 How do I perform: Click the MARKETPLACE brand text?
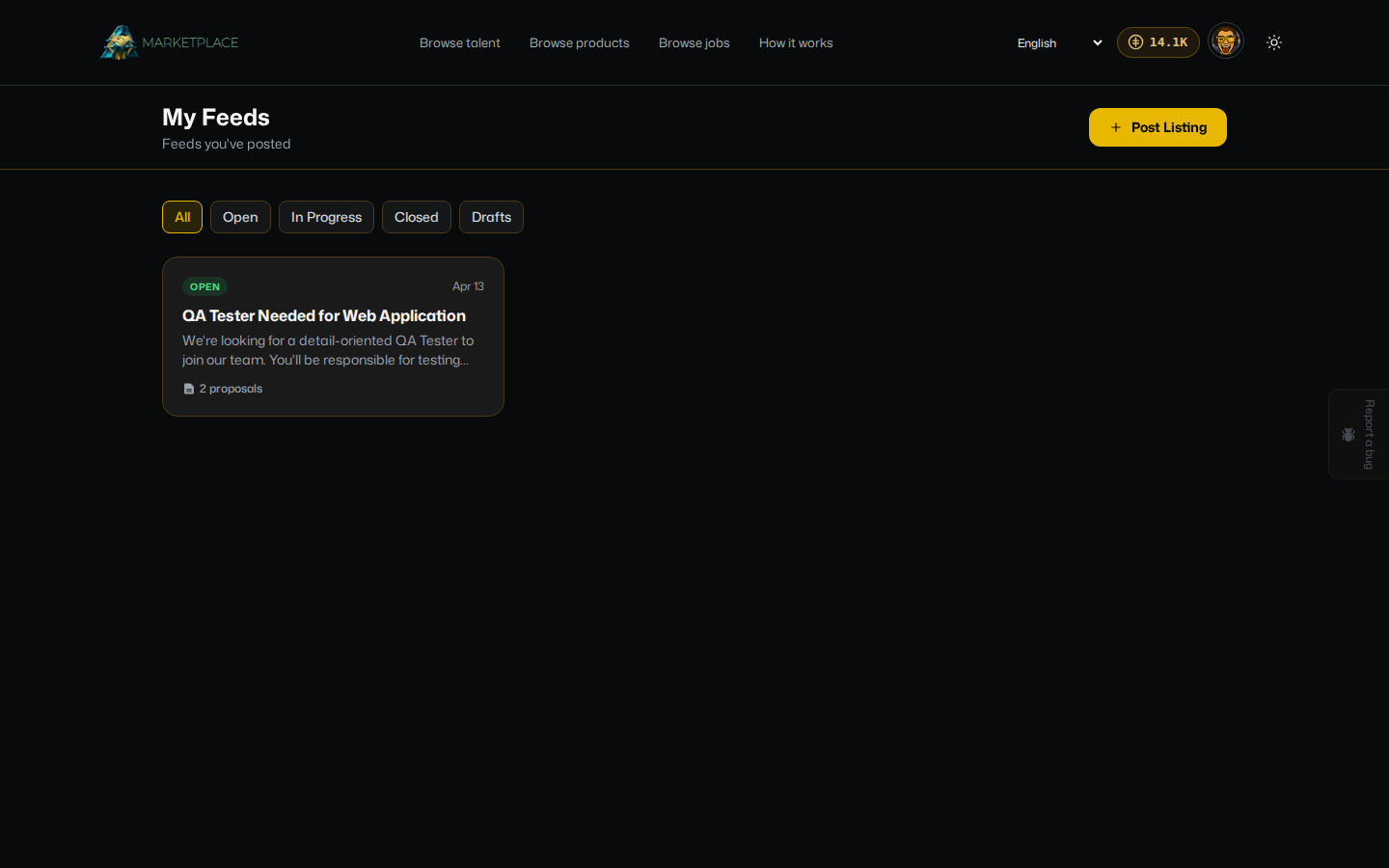(x=190, y=42)
